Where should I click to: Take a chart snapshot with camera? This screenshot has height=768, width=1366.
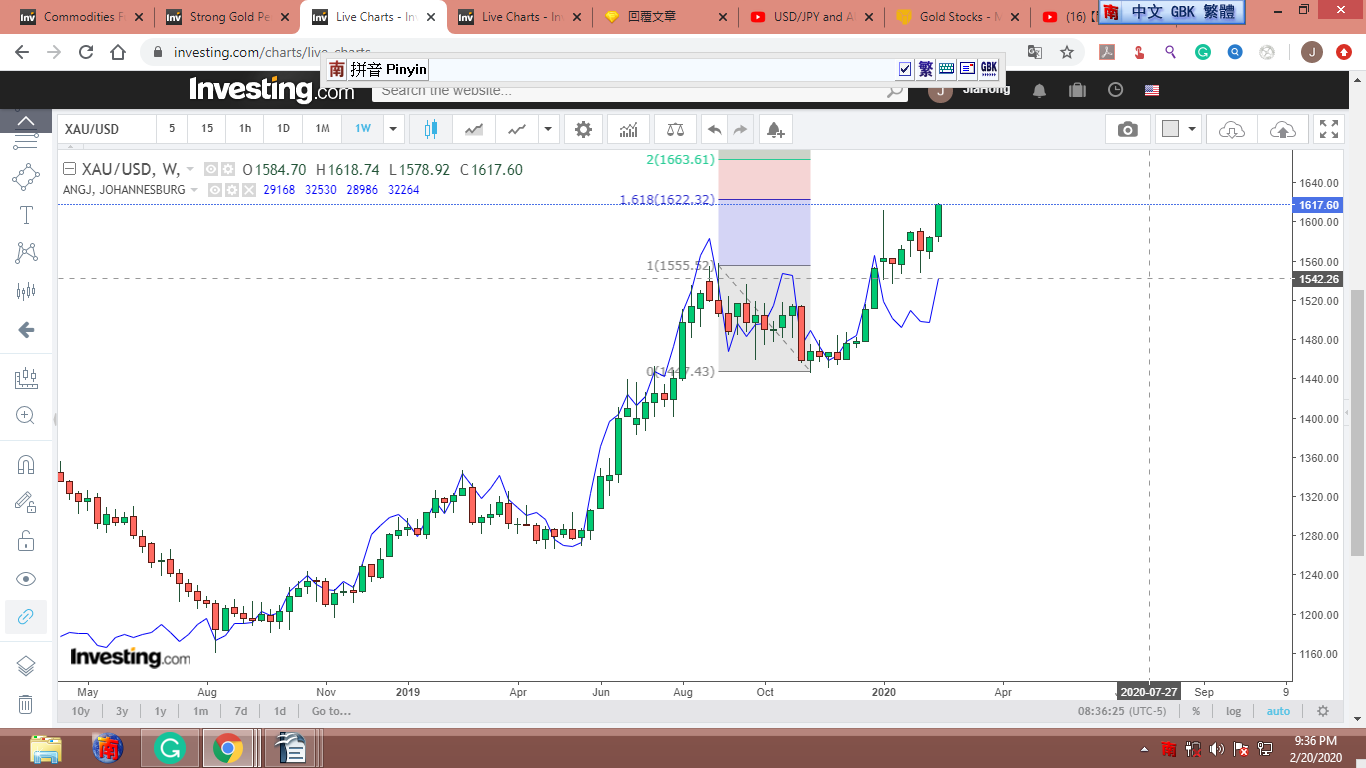pos(1128,129)
